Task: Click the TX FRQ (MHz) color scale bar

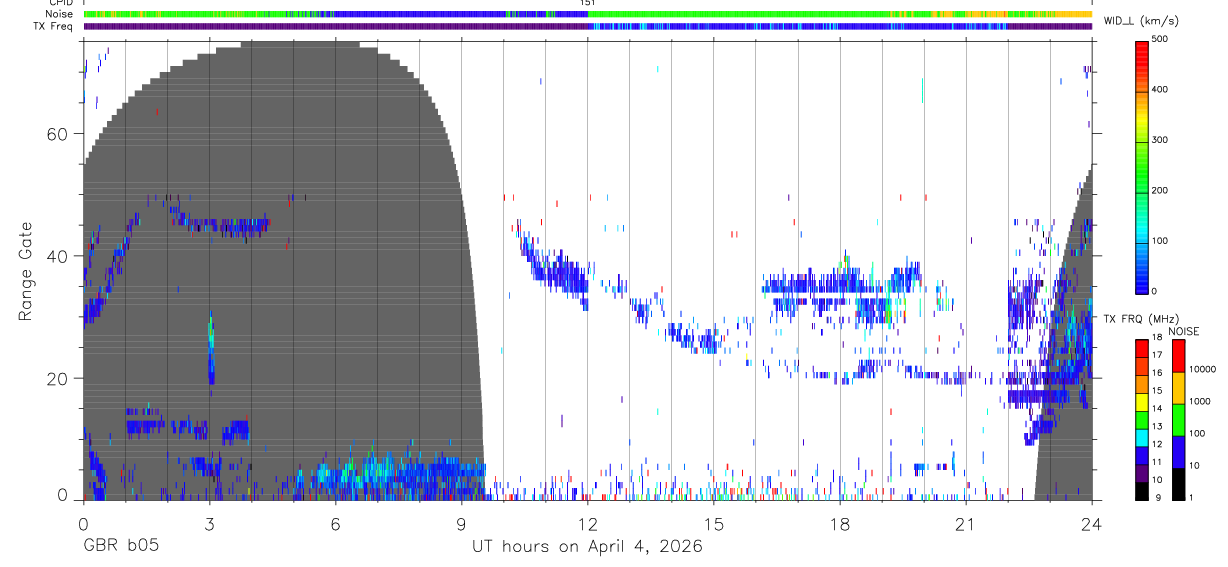Action: pyautogui.click(x=1142, y=418)
